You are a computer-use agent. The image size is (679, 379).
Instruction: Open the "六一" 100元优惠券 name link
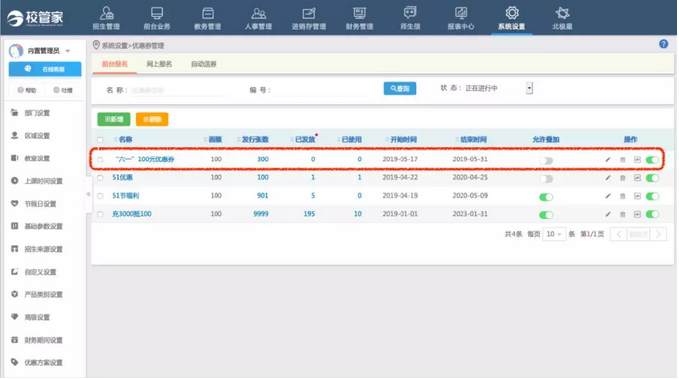click(145, 159)
